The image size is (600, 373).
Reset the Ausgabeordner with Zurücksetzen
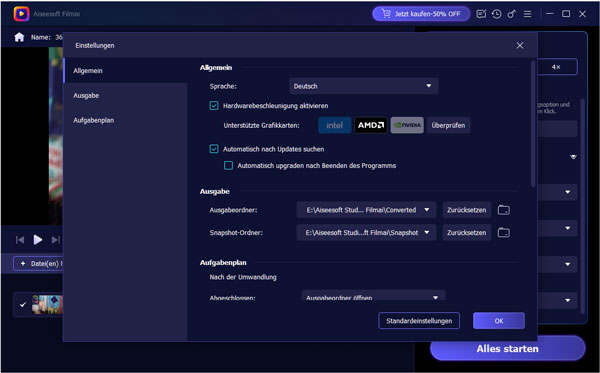point(467,210)
